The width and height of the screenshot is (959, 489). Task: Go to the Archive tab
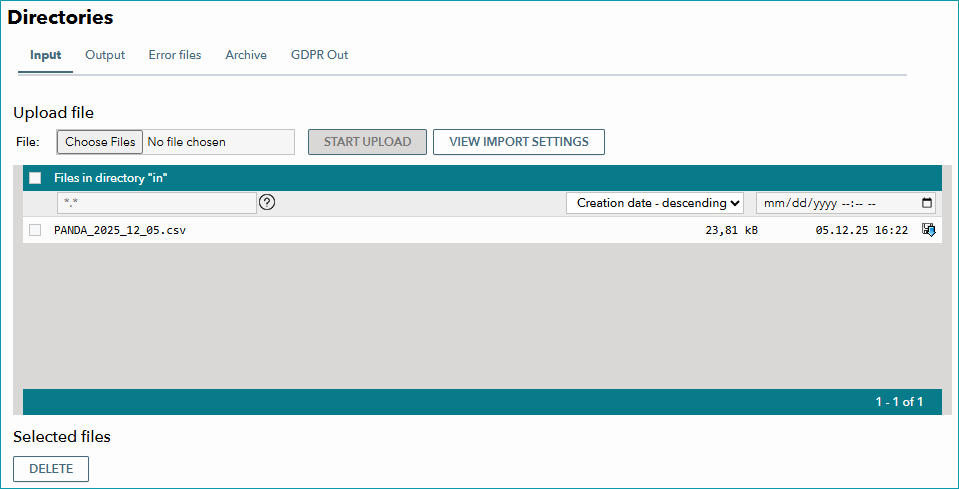click(x=246, y=55)
